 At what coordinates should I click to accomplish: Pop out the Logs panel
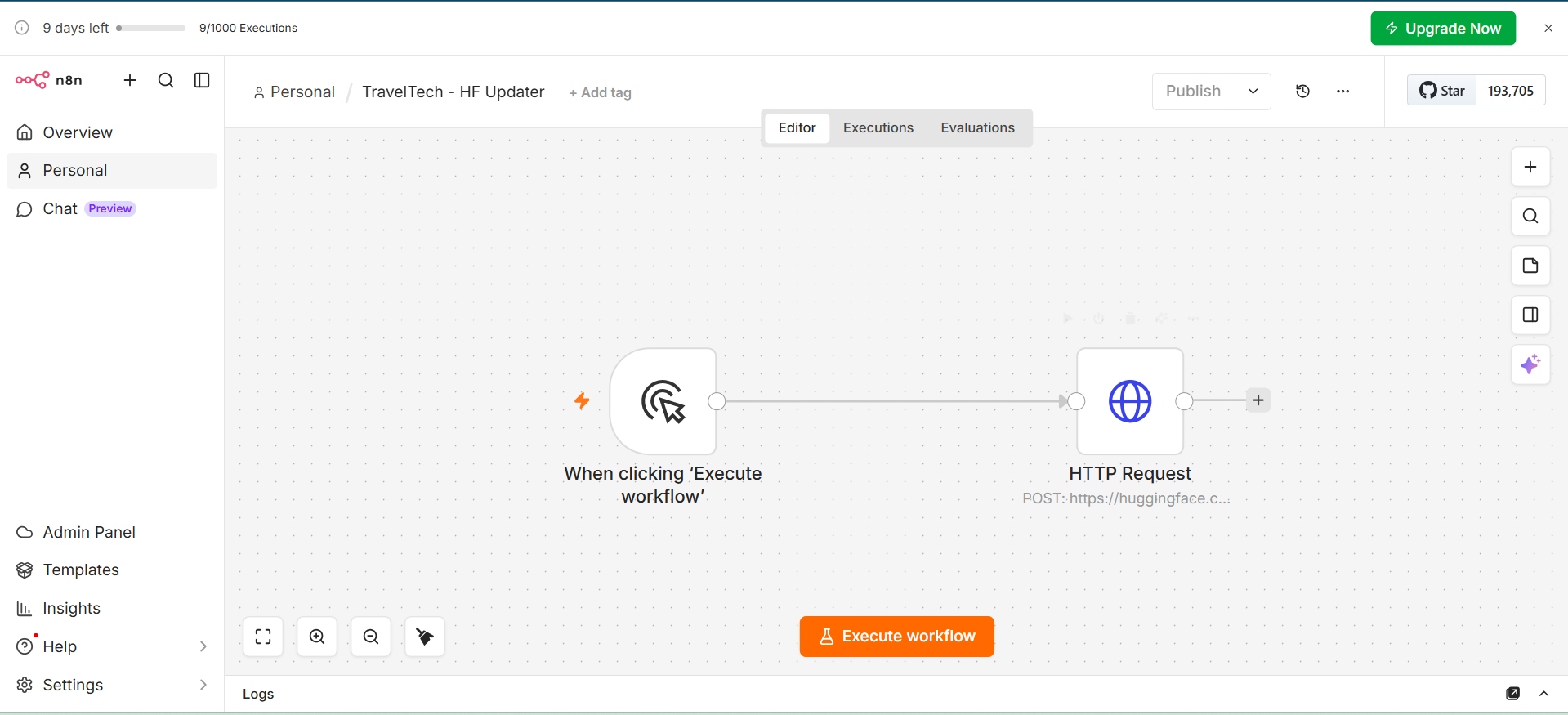click(1513, 694)
